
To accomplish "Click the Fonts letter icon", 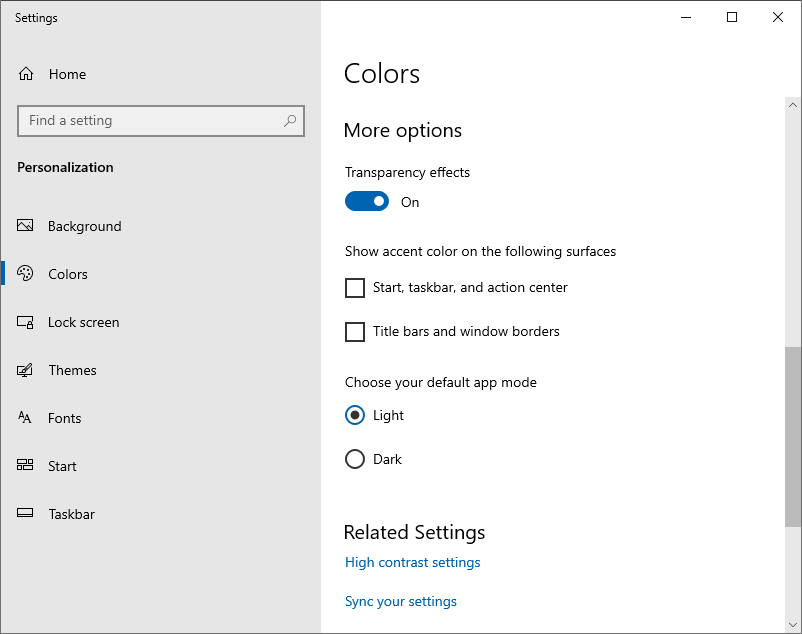I will 25,418.
